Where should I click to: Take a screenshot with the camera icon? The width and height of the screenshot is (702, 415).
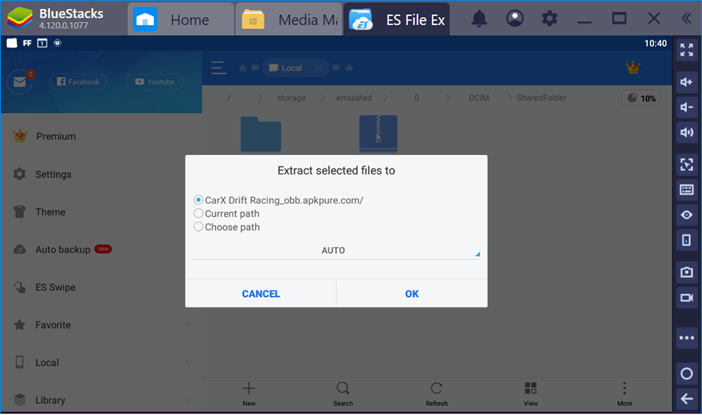686,272
